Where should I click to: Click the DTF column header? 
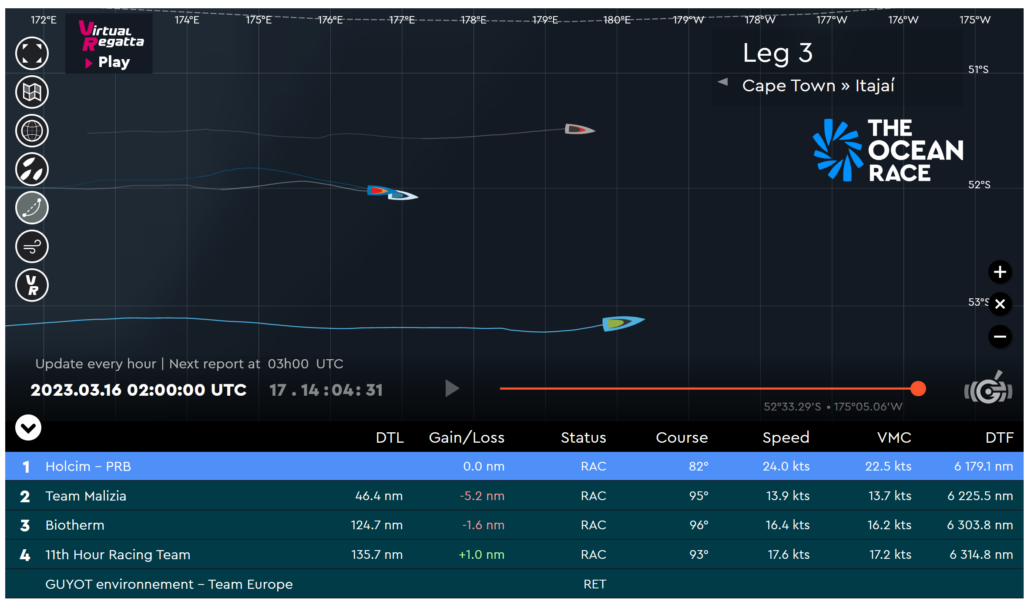tap(999, 438)
